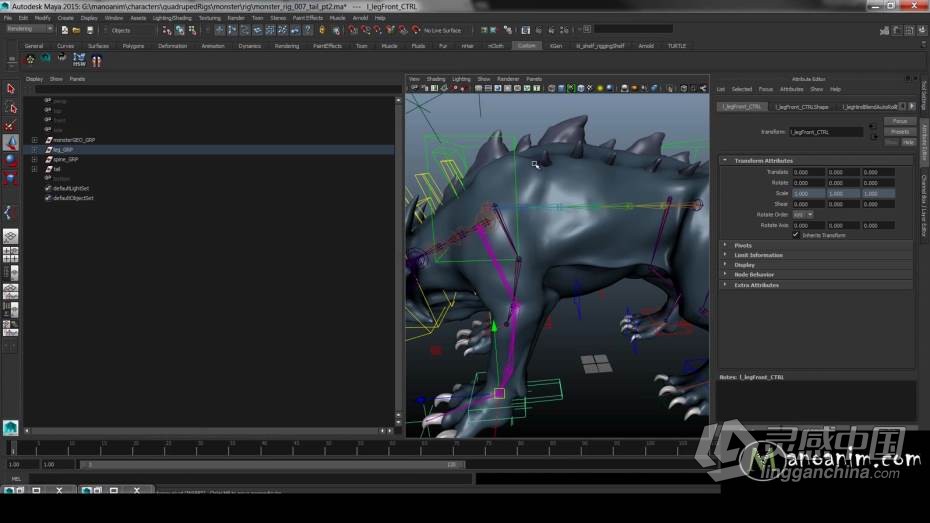Screen dimensions: 930x523
Task: Click the Hide button in Attribute Editor
Action: point(908,142)
